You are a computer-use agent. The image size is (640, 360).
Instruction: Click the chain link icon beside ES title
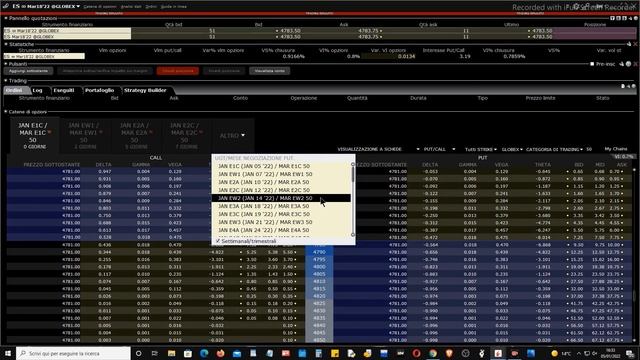tap(5, 6)
